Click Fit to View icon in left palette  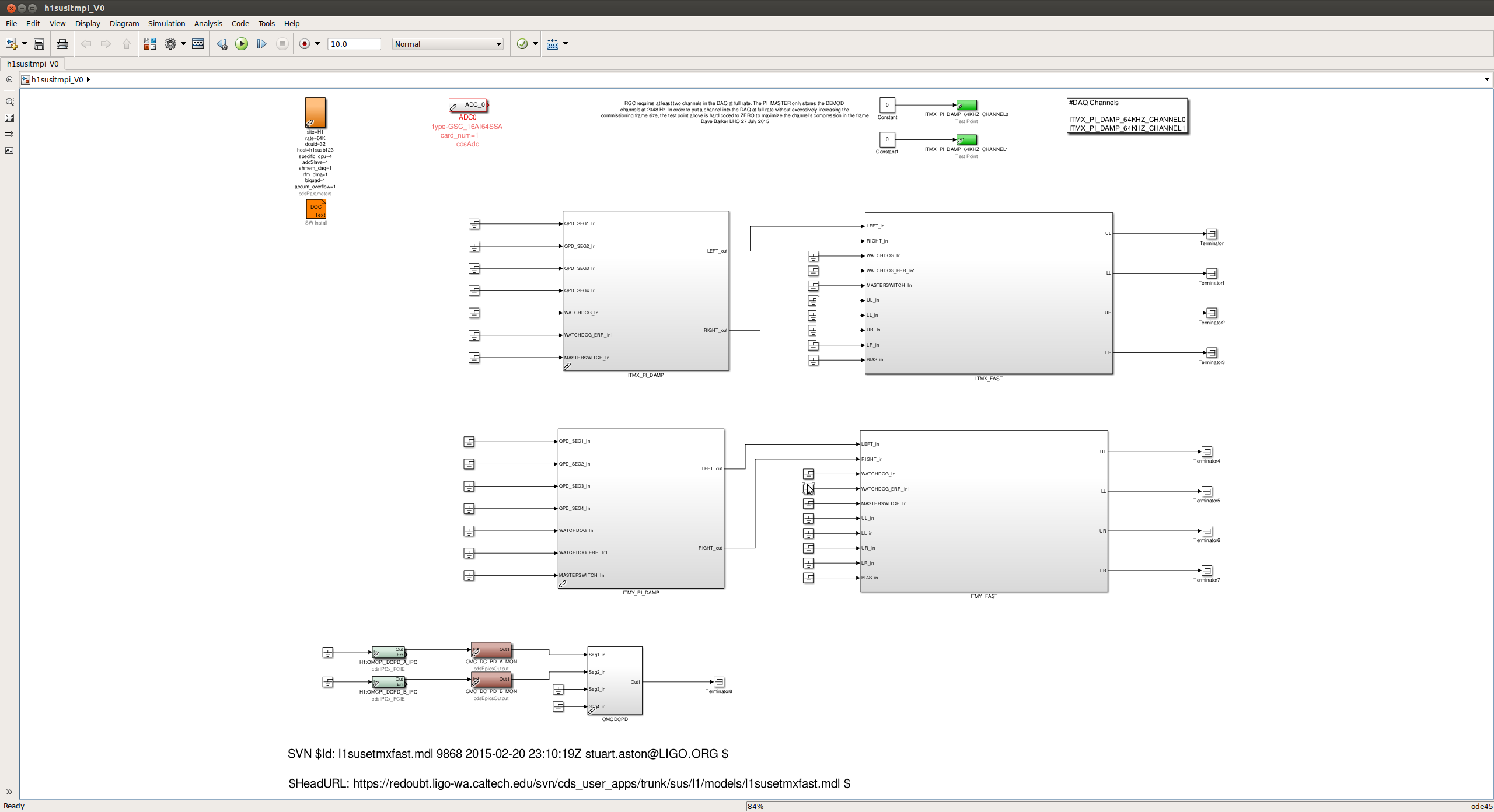pyautogui.click(x=9, y=118)
